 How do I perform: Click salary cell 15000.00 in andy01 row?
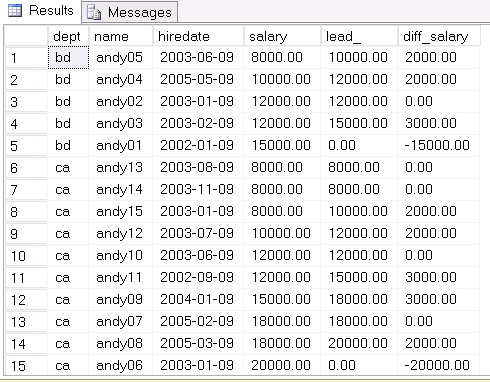(281, 145)
